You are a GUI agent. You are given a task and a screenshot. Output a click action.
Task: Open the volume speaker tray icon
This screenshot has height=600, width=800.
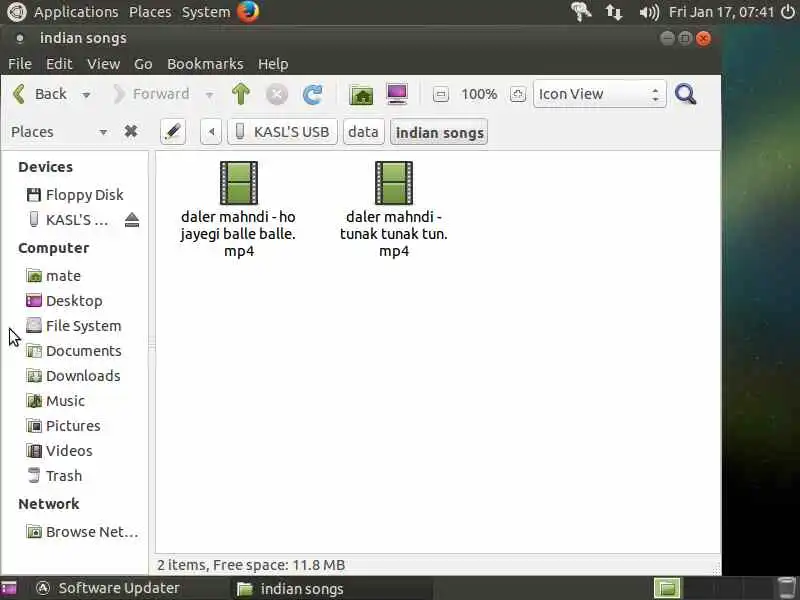648,11
